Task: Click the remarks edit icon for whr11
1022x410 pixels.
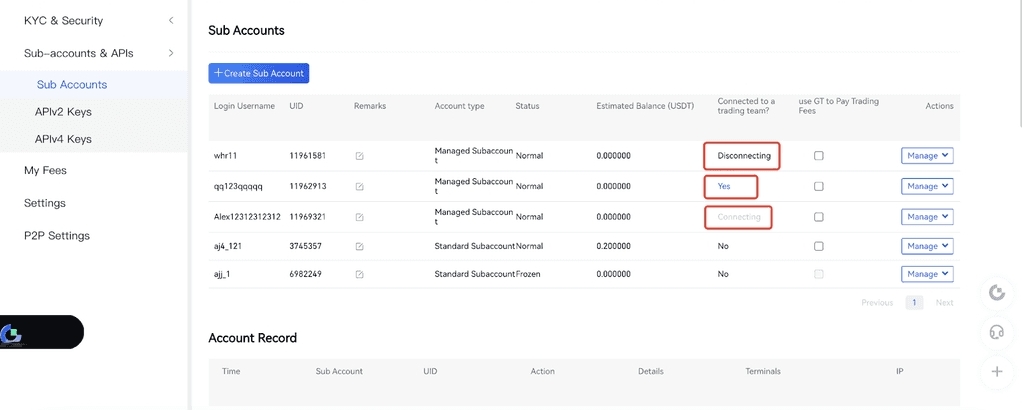Action: tap(359, 156)
